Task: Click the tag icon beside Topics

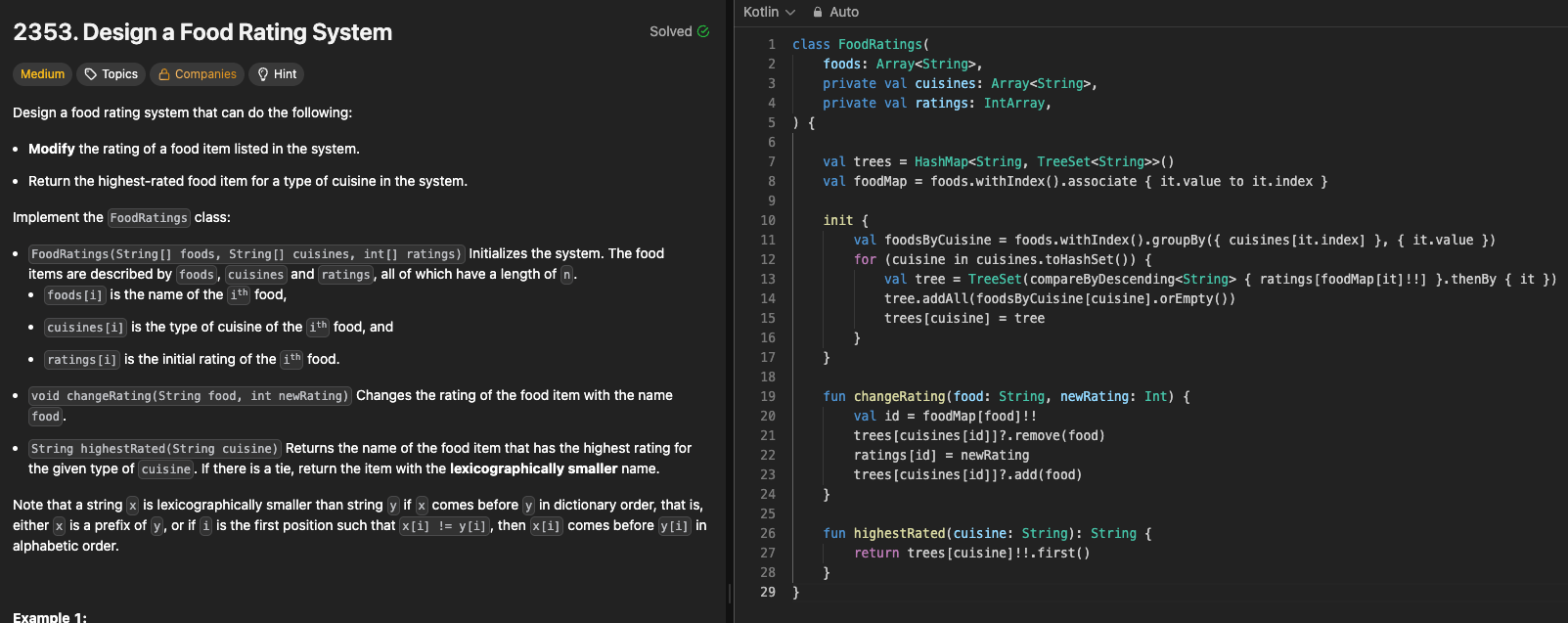Action: (91, 74)
